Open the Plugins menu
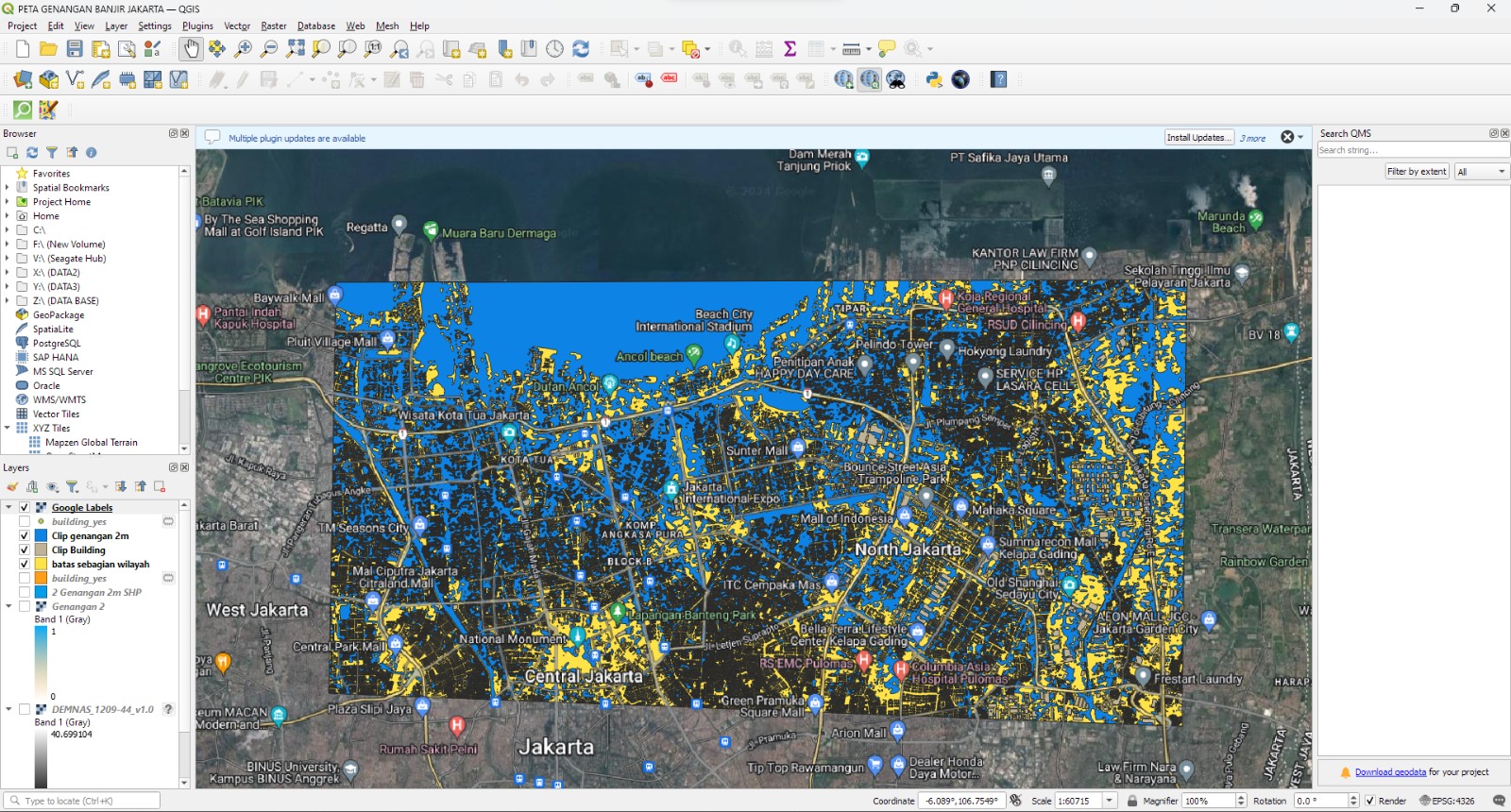This screenshot has height=812, width=1511. coord(197,26)
